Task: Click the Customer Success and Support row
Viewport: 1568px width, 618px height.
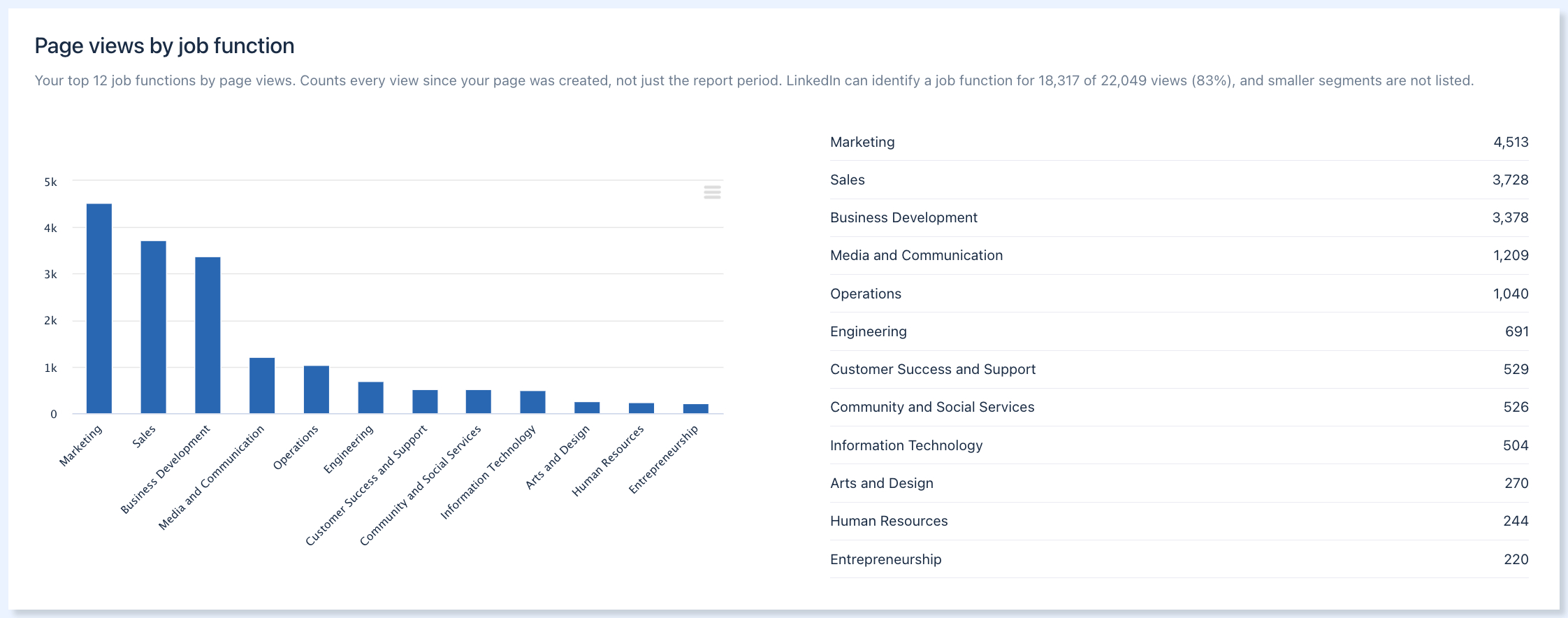Action: pyautogui.click(x=1179, y=369)
